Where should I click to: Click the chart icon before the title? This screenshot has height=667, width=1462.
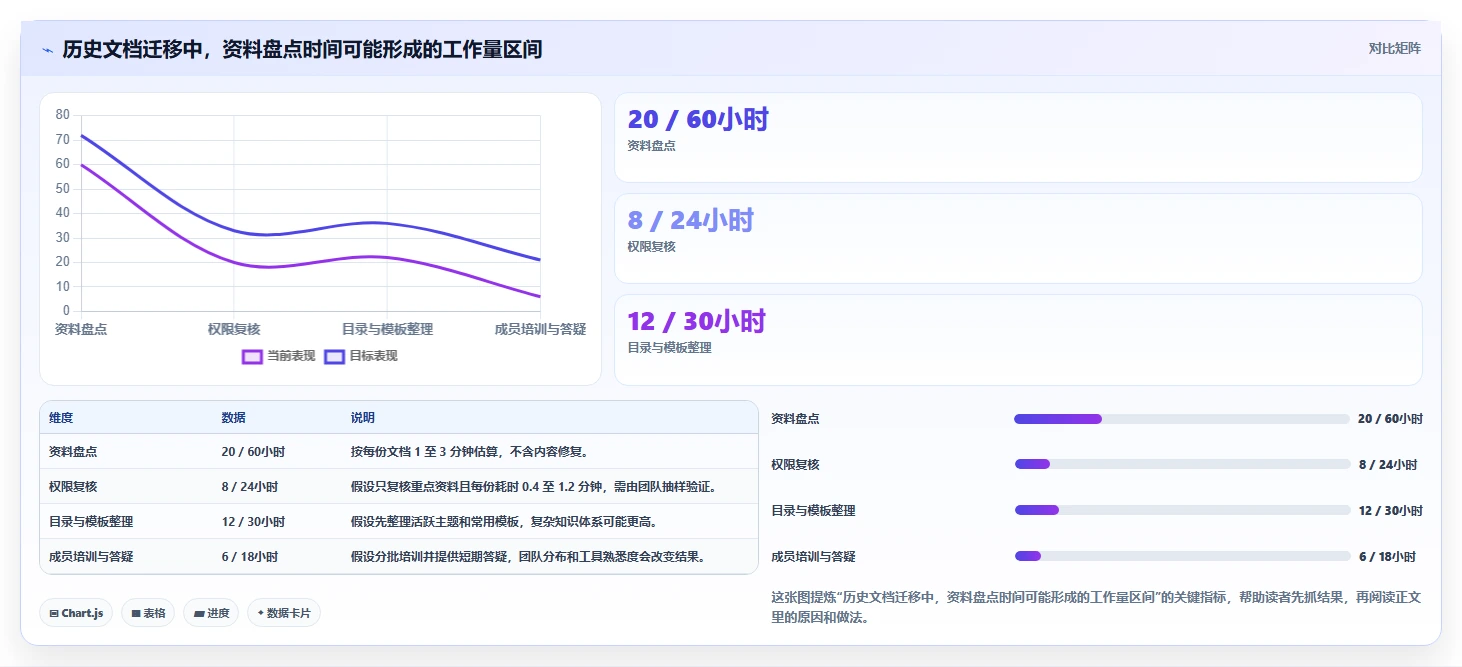[48, 49]
